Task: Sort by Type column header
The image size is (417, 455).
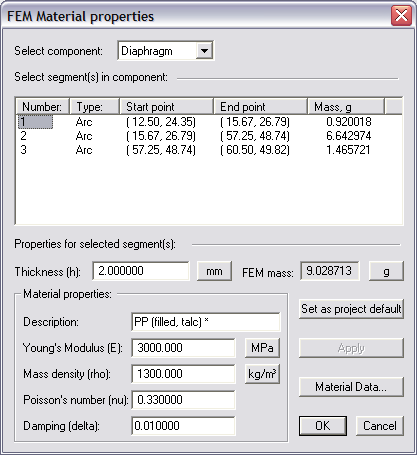Action: (94, 107)
